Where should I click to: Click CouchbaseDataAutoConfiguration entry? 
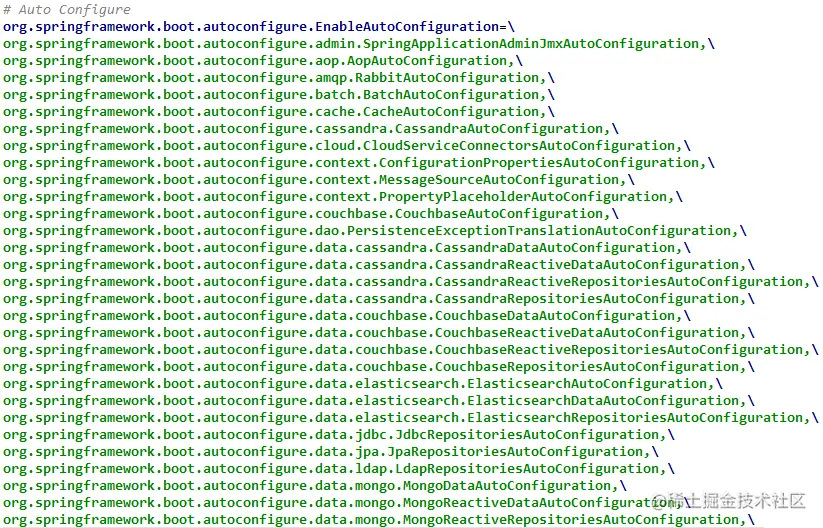[x=347, y=316]
